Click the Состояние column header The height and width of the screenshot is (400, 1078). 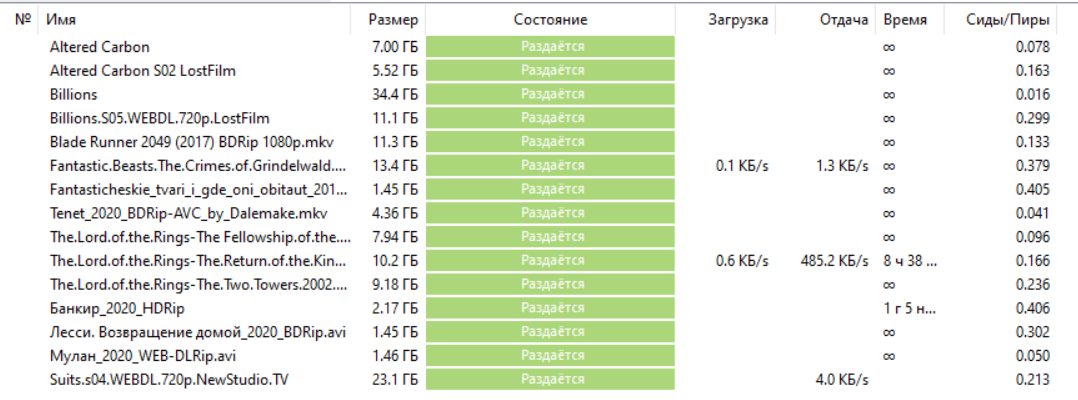tap(550, 20)
